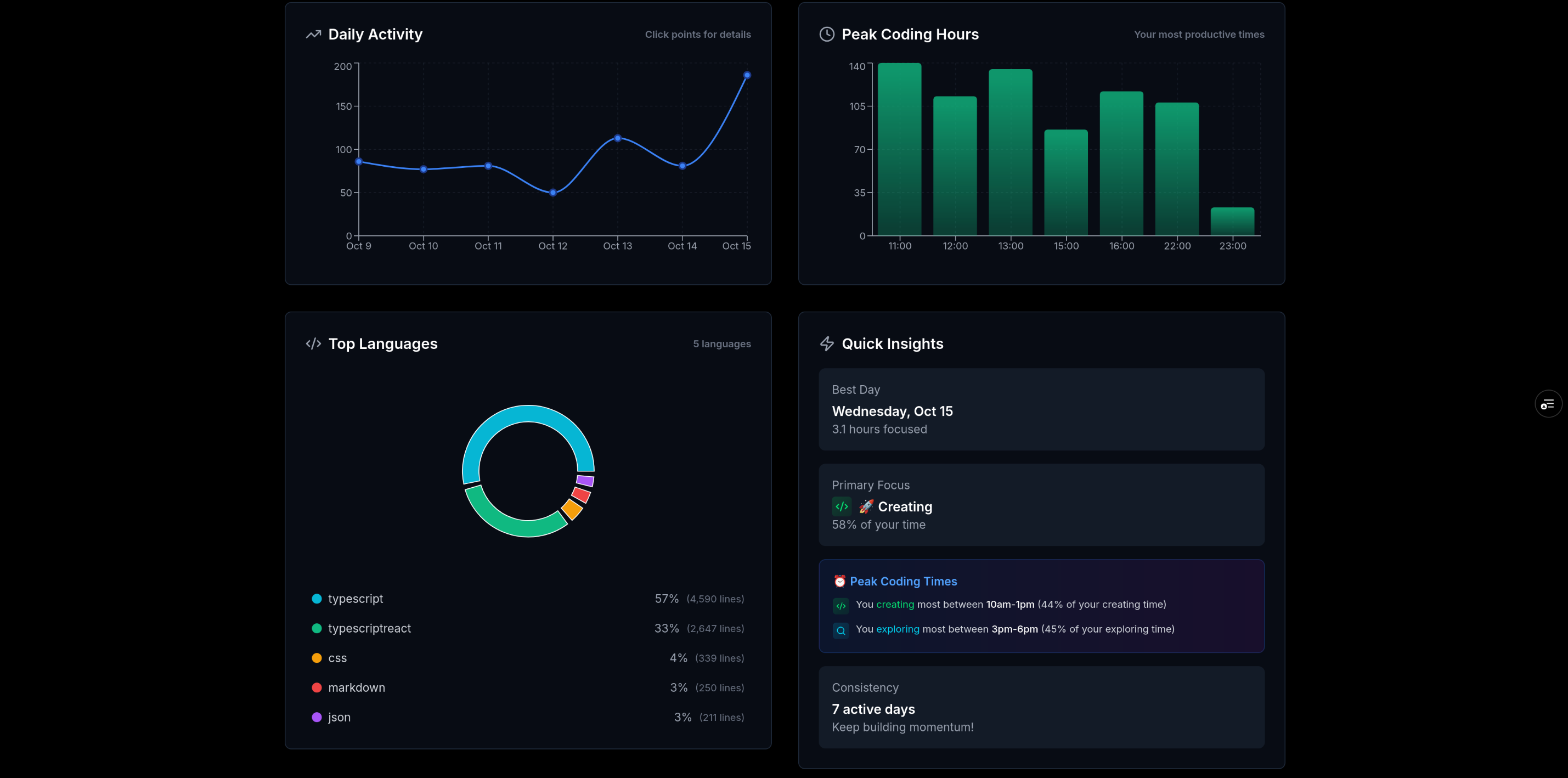
Task: Select the 23:00 shortest bar
Action: click(x=1232, y=222)
